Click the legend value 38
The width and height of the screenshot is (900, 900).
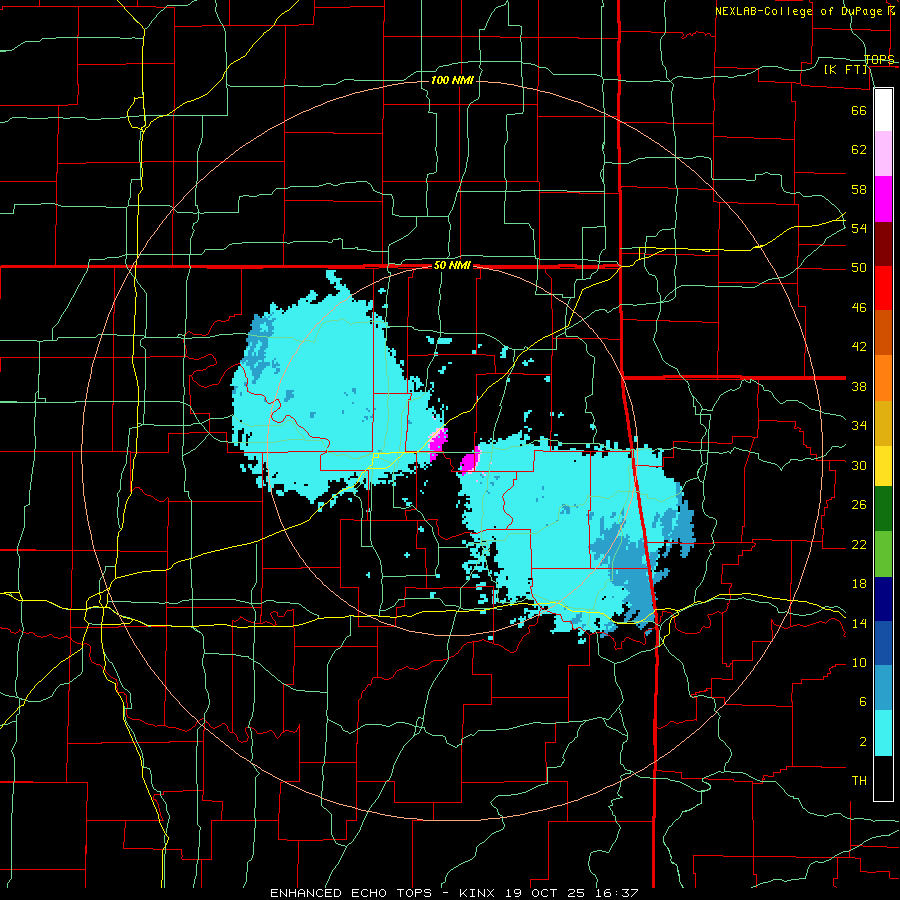pos(859,386)
